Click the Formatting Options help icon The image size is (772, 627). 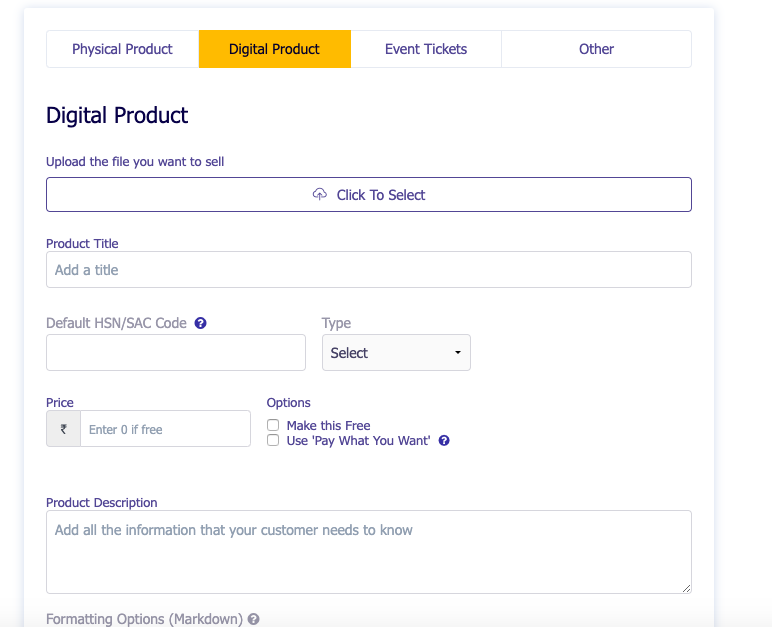coord(254,619)
